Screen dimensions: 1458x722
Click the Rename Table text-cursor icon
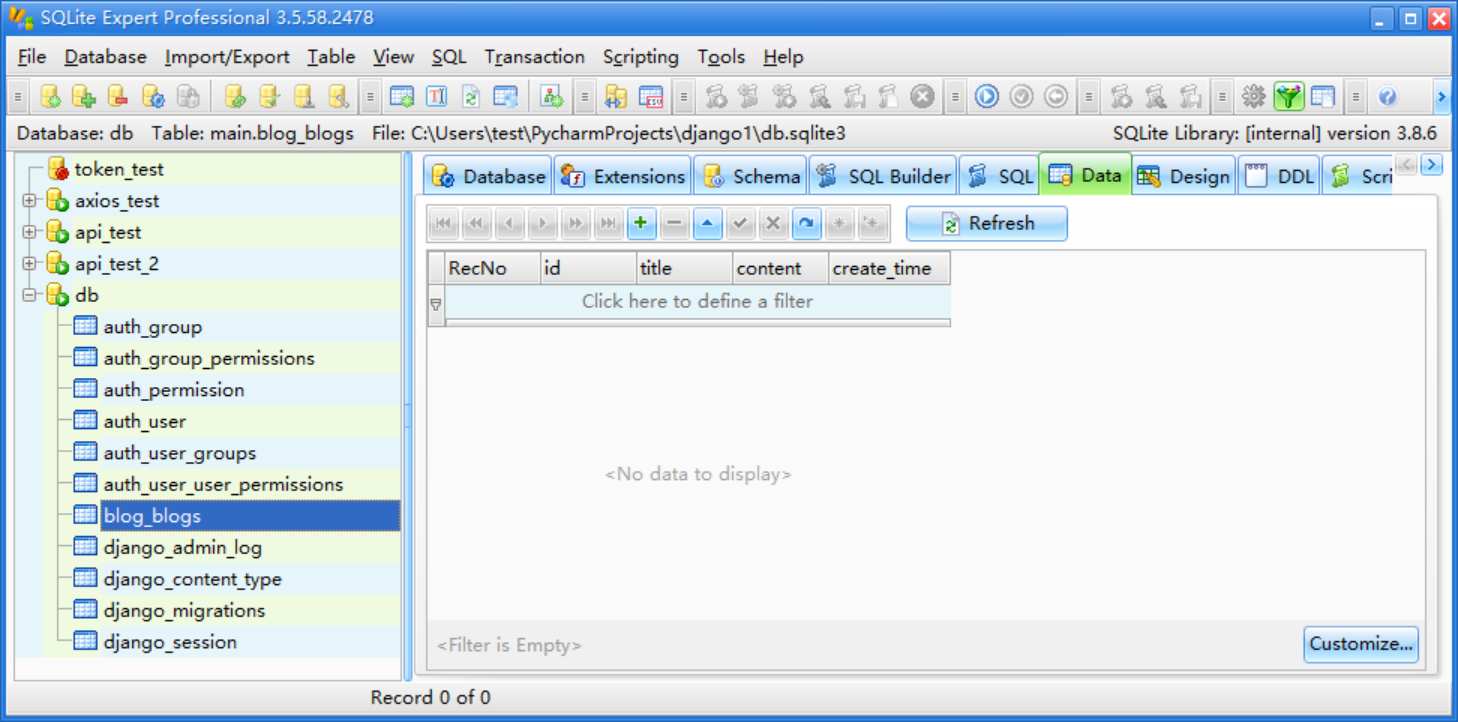coord(437,97)
